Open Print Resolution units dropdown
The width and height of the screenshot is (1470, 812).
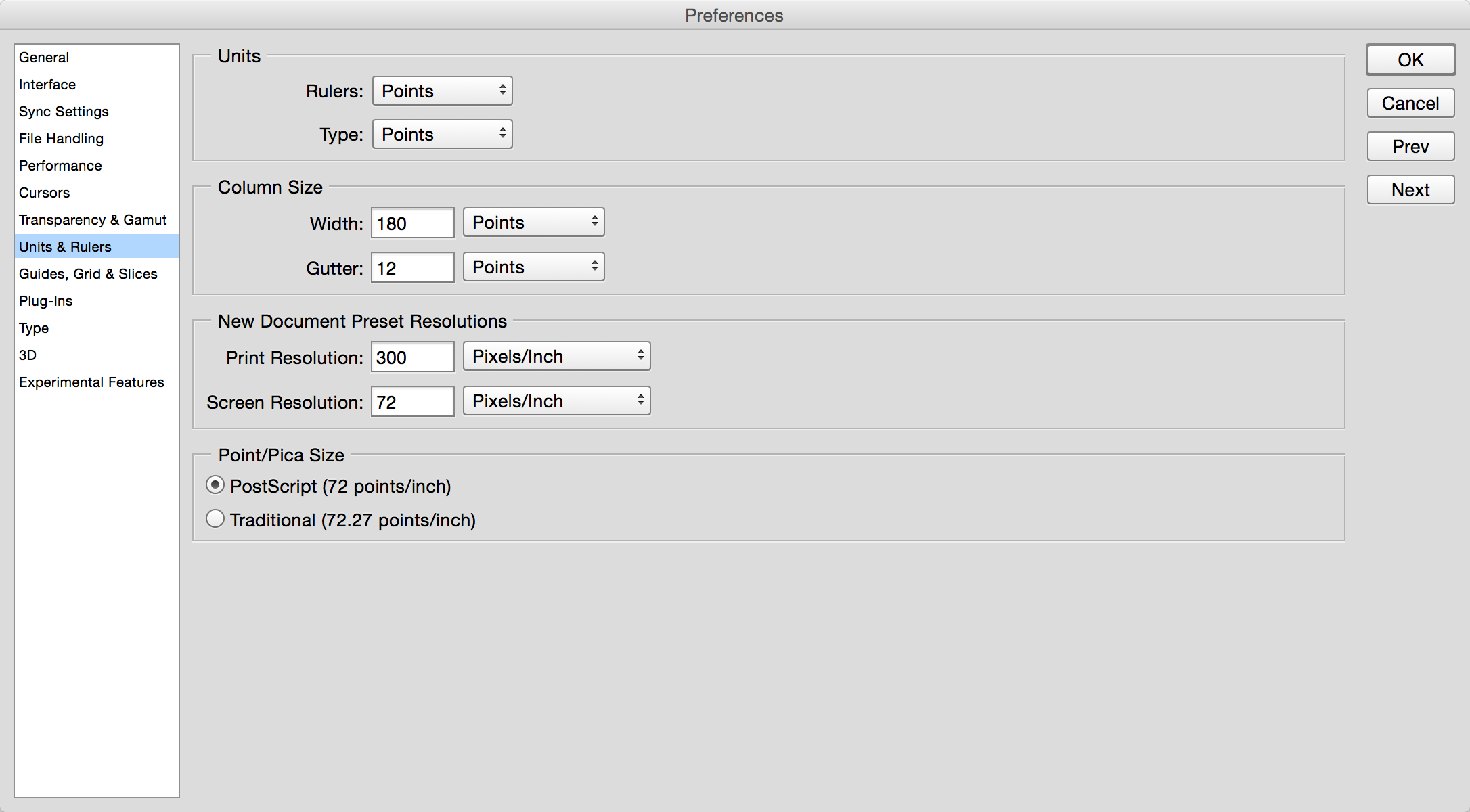pos(557,356)
